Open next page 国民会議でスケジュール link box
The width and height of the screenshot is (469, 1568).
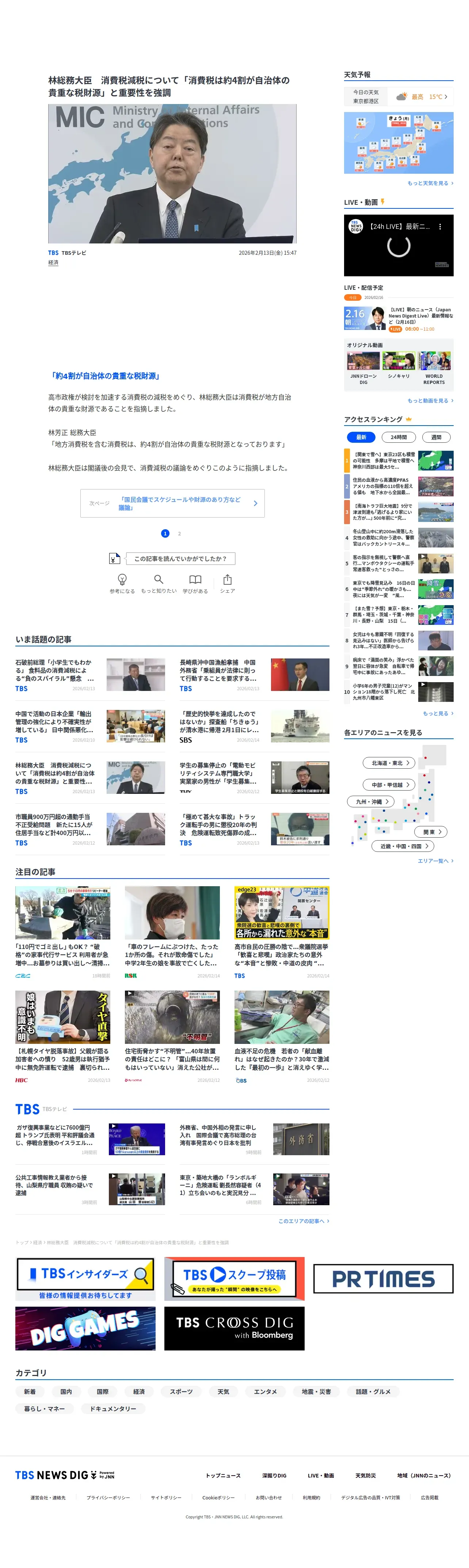coord(172,503)
